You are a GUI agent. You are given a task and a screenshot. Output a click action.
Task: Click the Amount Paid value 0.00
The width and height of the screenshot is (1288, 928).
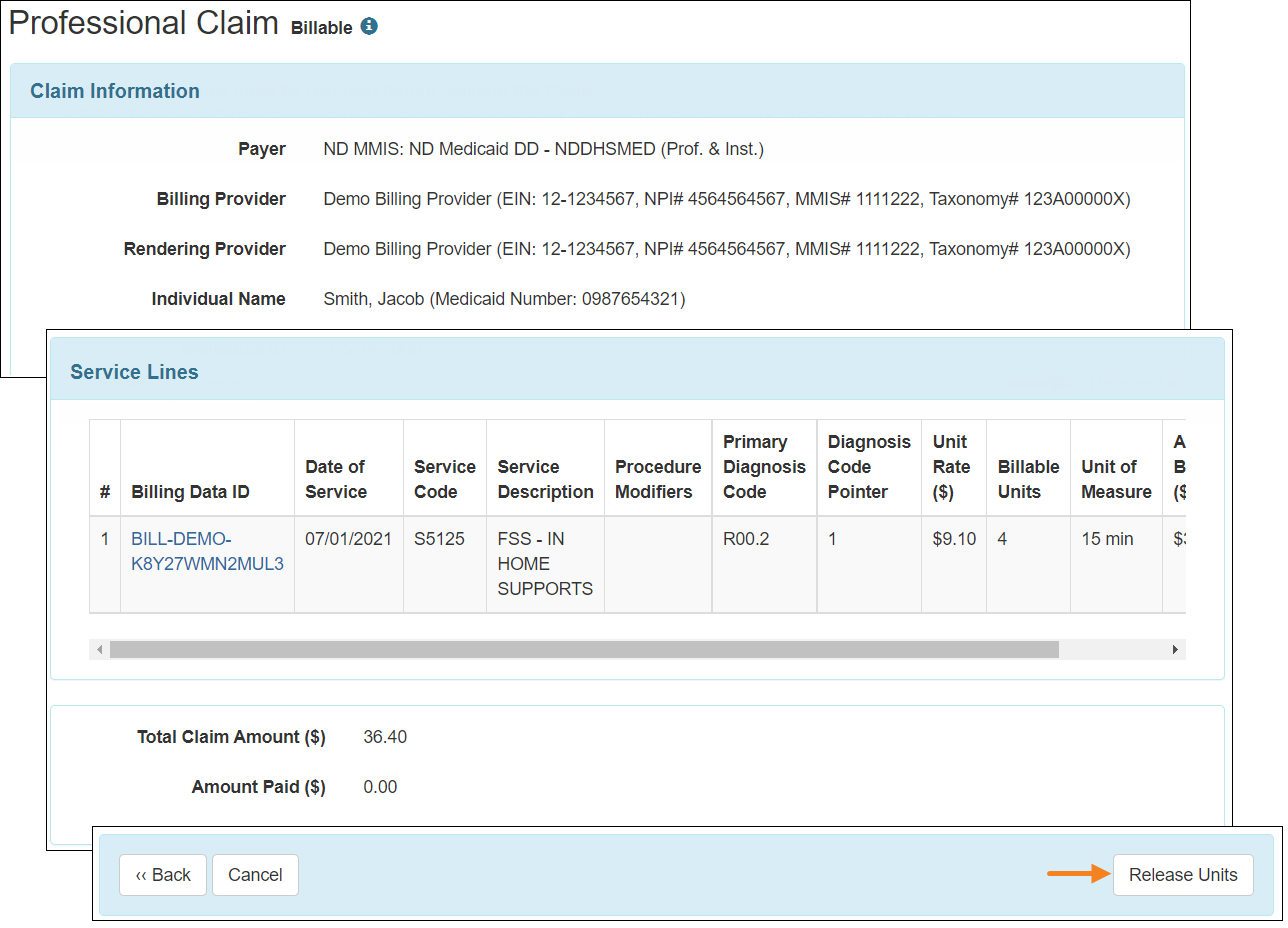click(x=380, y=787)
